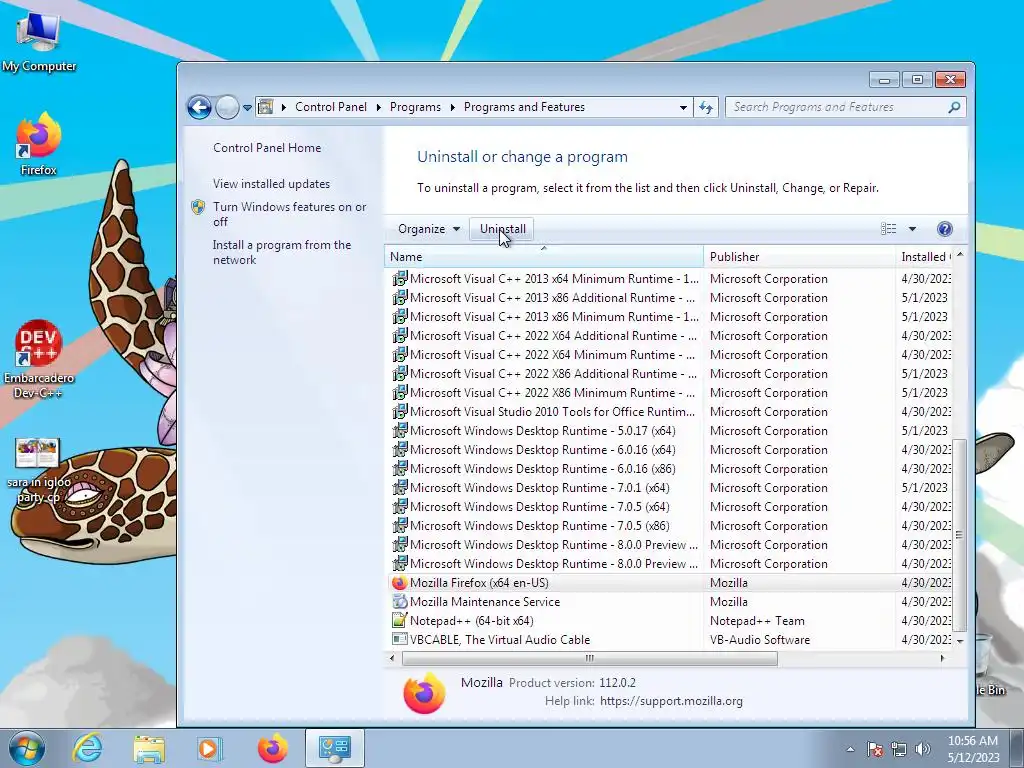Click VB-Audio Software publisher cell
This screenshot has height=768, width=1024.
click(x=760, y=639)
